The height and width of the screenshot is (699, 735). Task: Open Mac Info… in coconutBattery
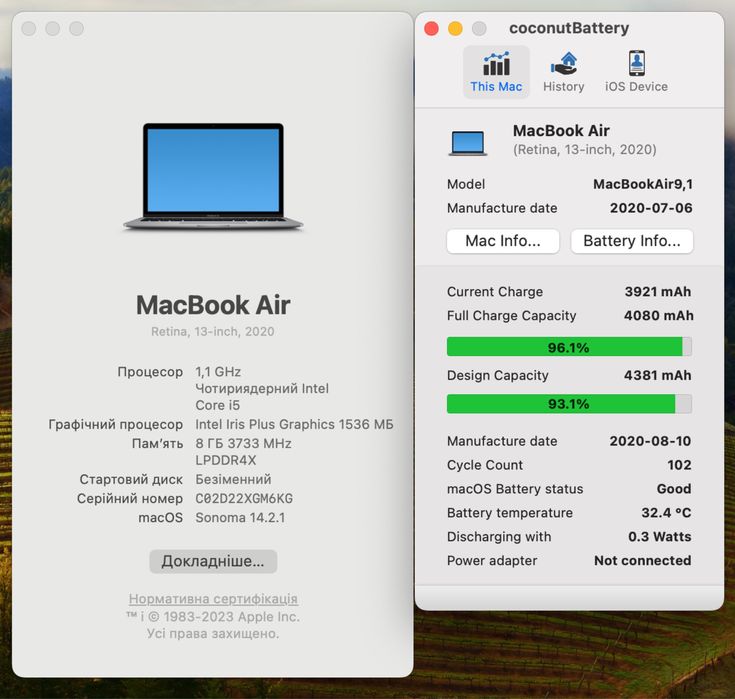point(503,241)
